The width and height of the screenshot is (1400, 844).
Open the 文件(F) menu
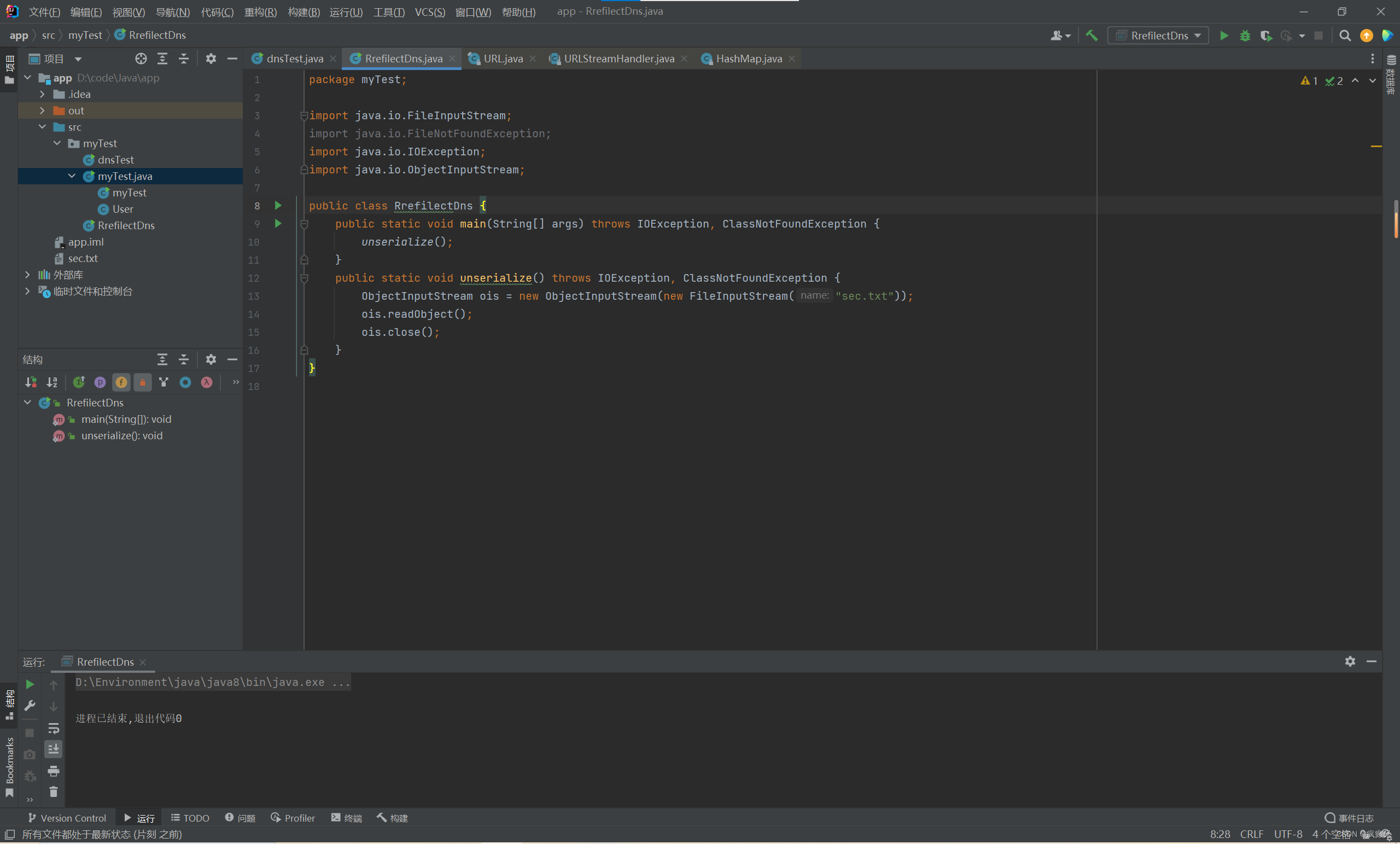coord(44,12)
